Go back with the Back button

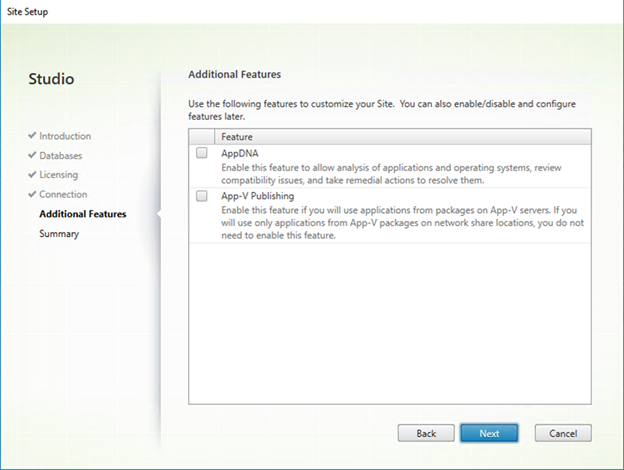click(x=426, y=433)
